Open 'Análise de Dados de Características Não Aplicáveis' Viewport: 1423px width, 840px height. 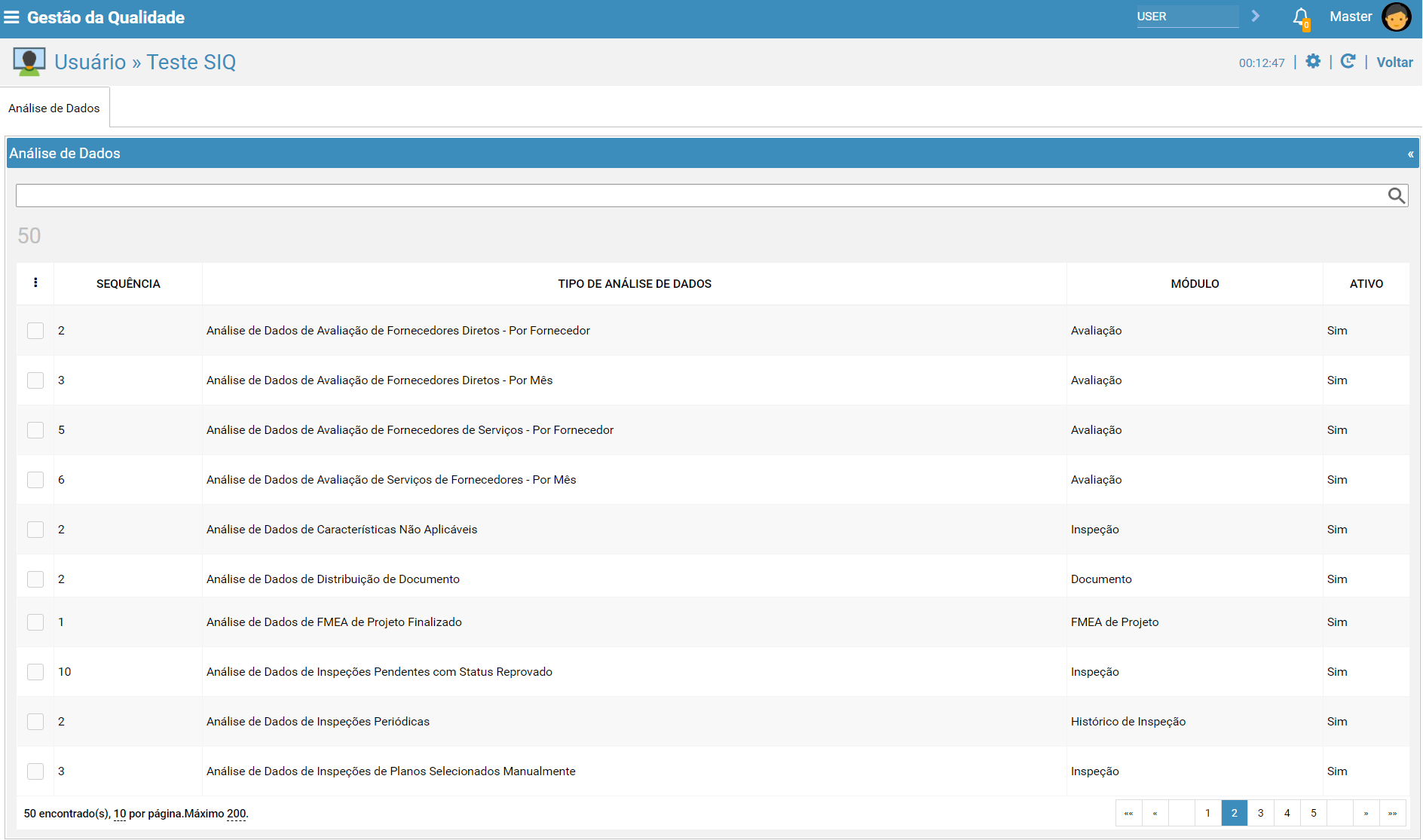(342, 530)
